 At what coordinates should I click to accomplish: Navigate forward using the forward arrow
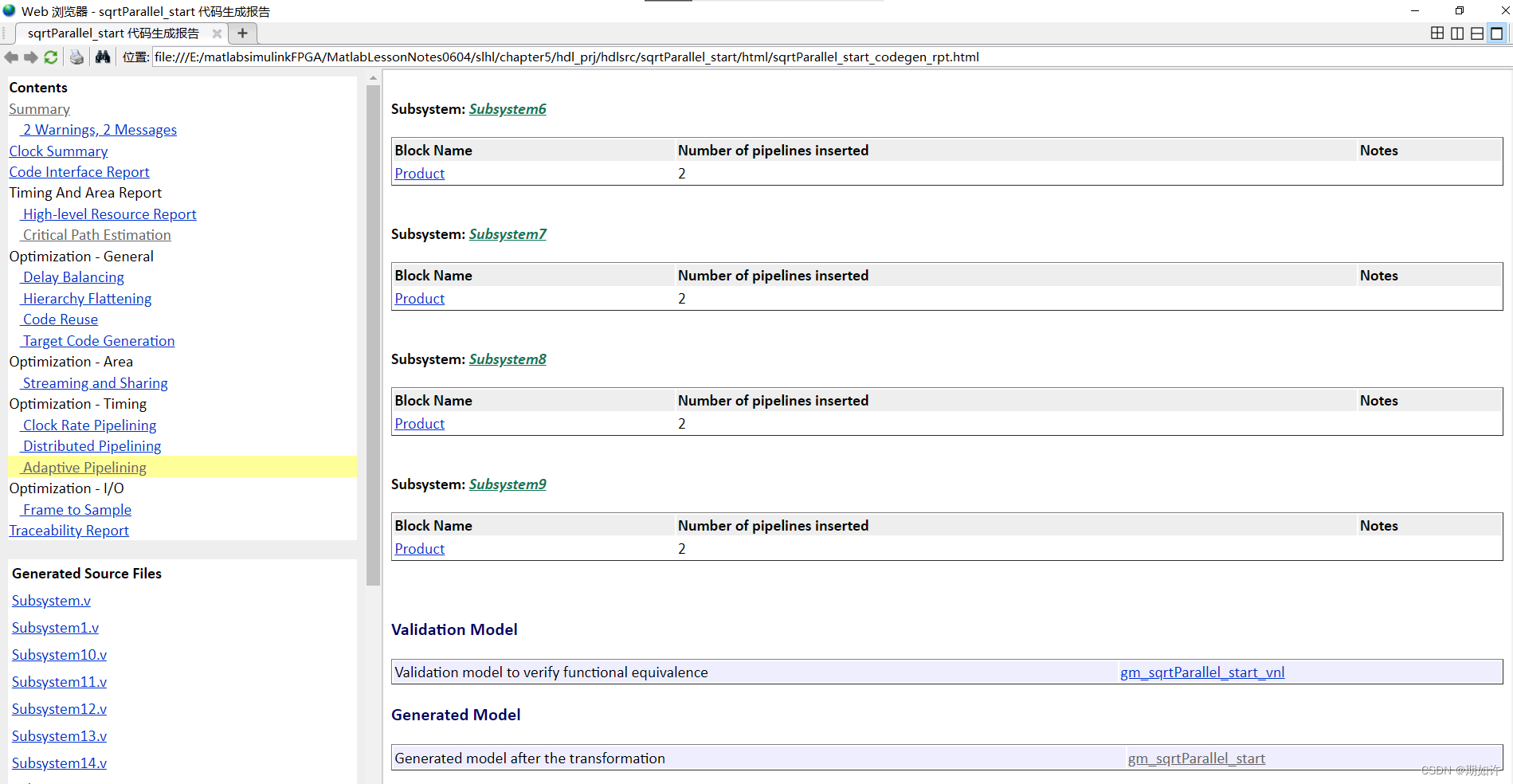tap(30, 57)
